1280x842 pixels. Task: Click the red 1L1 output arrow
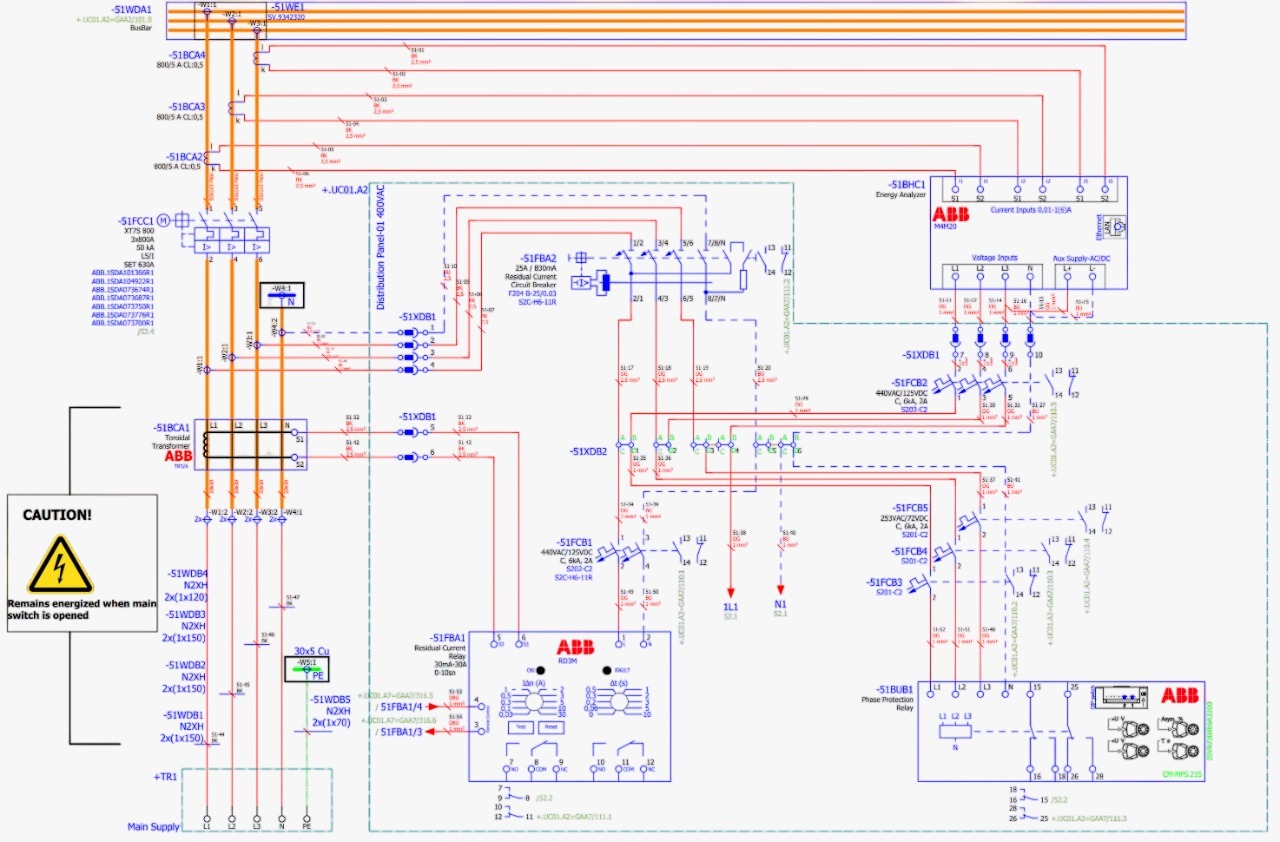pyautogui.click(x=731, y=590)
